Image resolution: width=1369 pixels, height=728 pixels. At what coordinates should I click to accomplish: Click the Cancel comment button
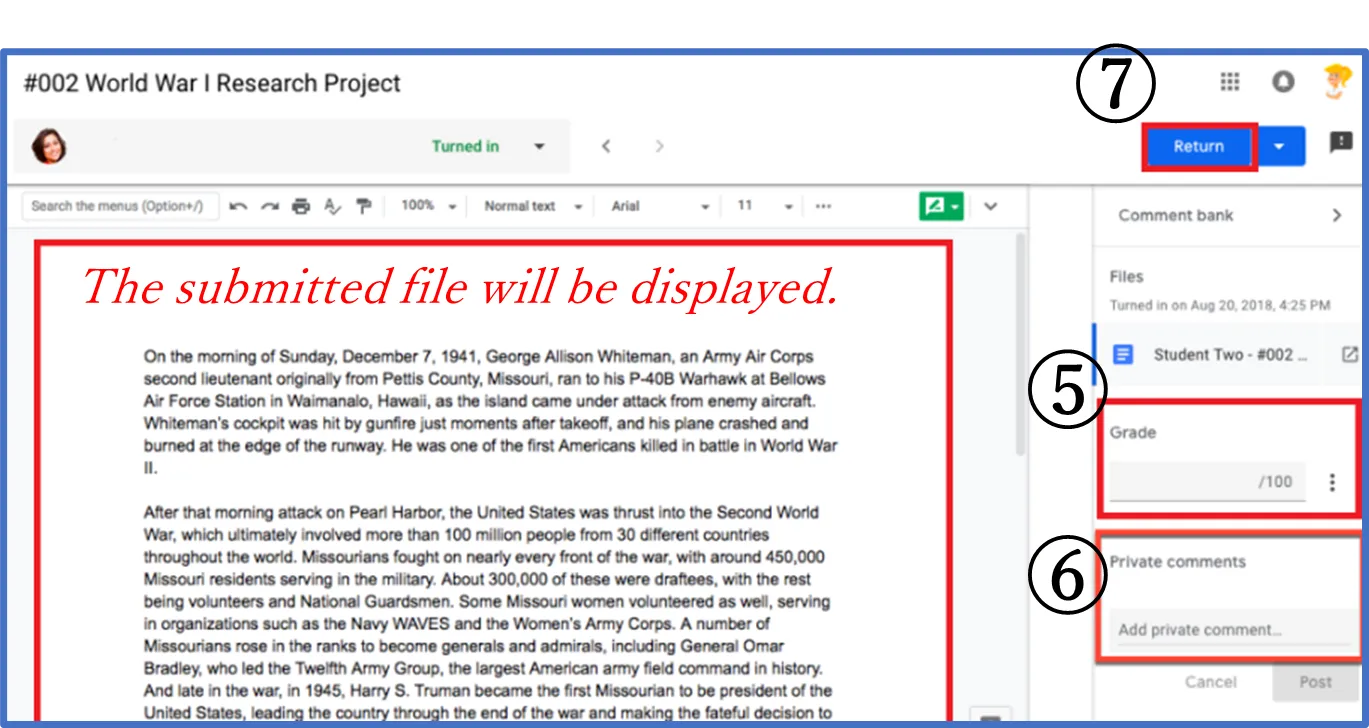coord(1210,682)
